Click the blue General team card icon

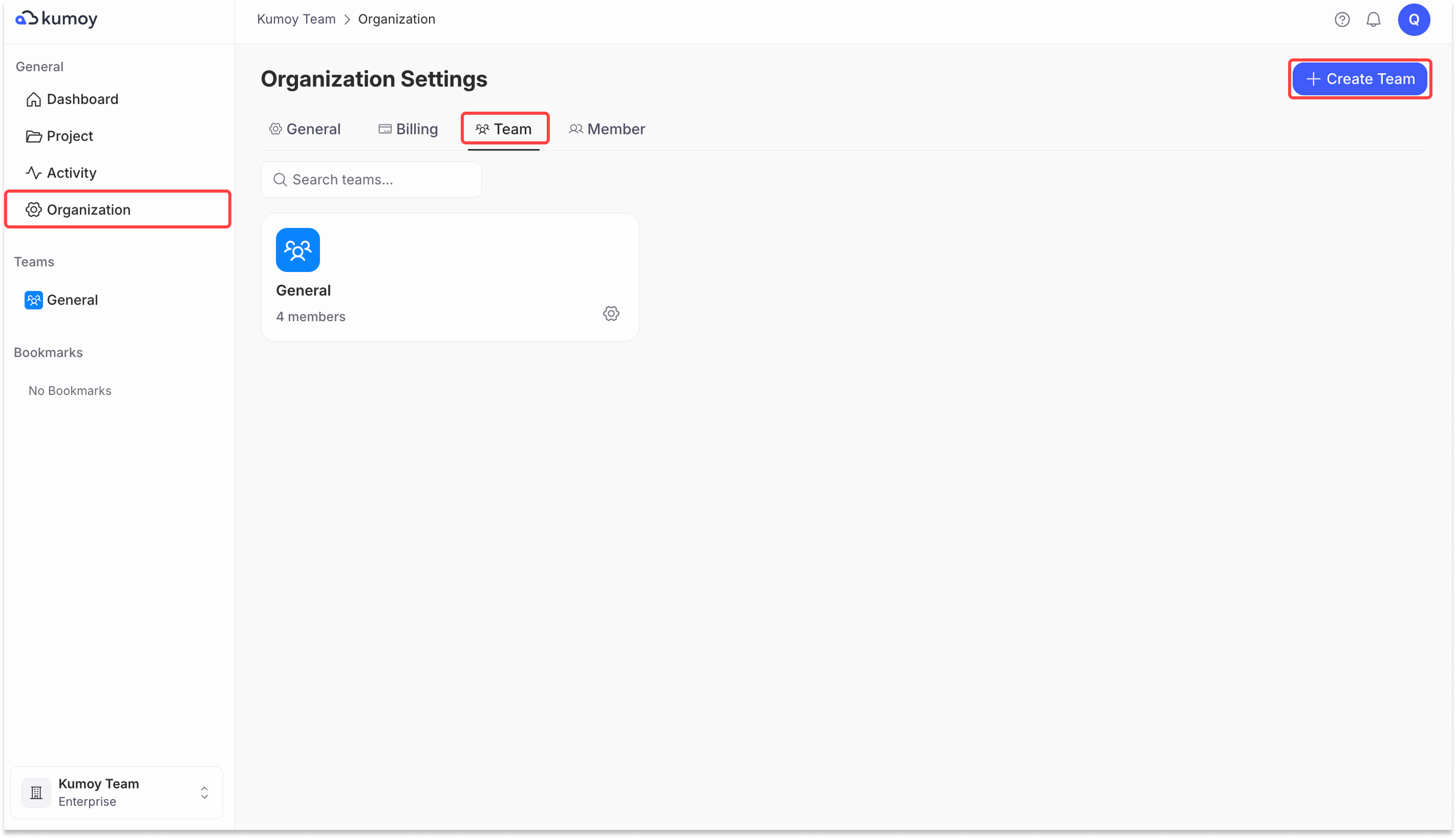coord(297,250)
